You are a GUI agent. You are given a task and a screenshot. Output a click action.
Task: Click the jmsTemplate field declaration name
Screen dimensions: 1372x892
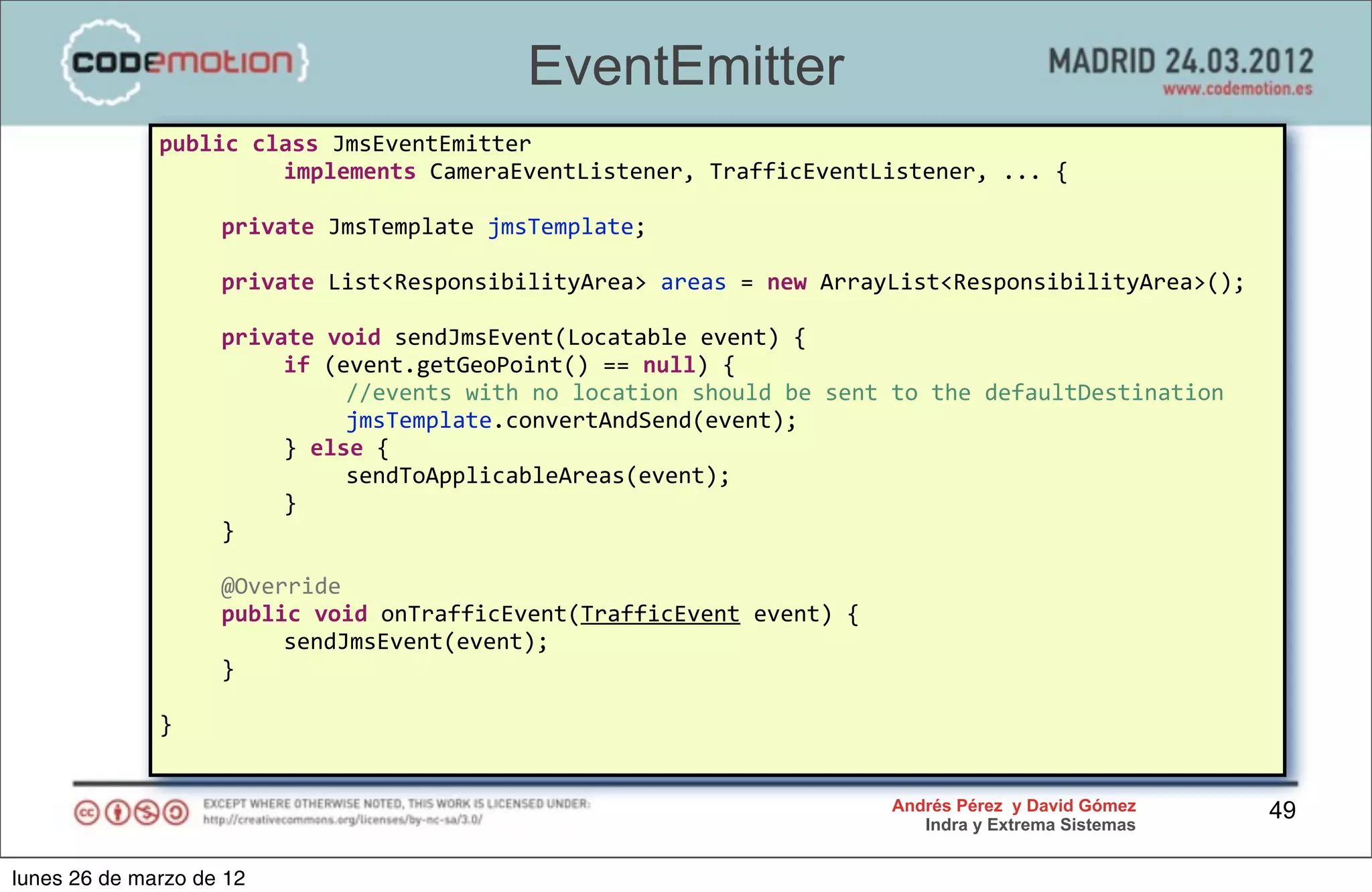[x=560, y=228]
